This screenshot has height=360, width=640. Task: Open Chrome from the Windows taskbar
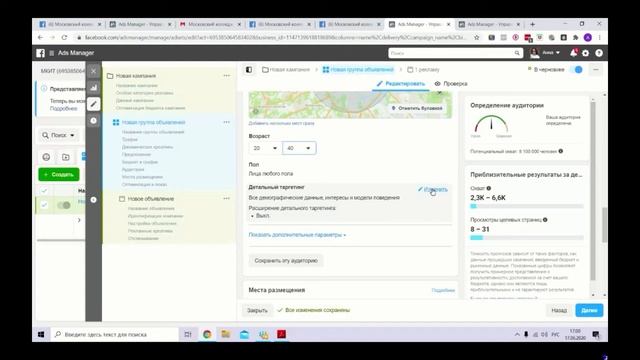(x=207, y=334)
